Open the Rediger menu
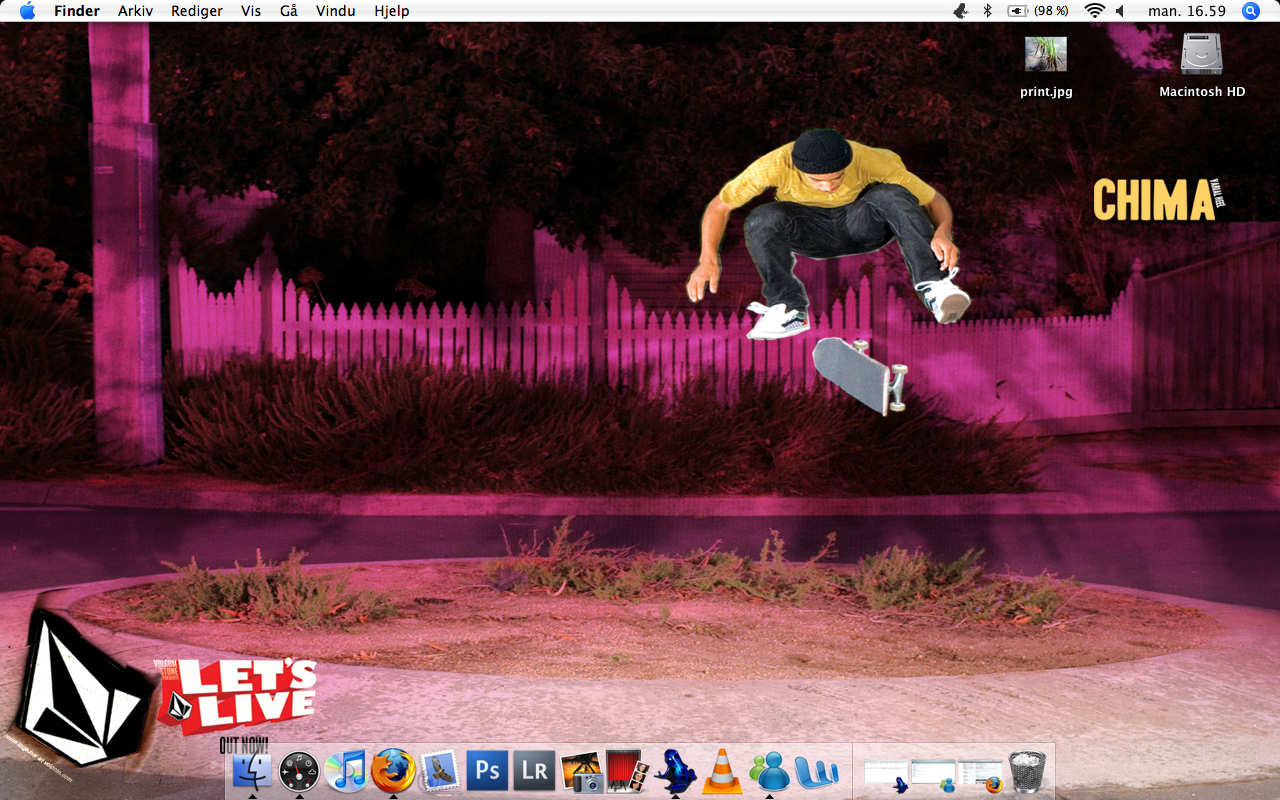1280x800 pixels. tap(196, 11)
